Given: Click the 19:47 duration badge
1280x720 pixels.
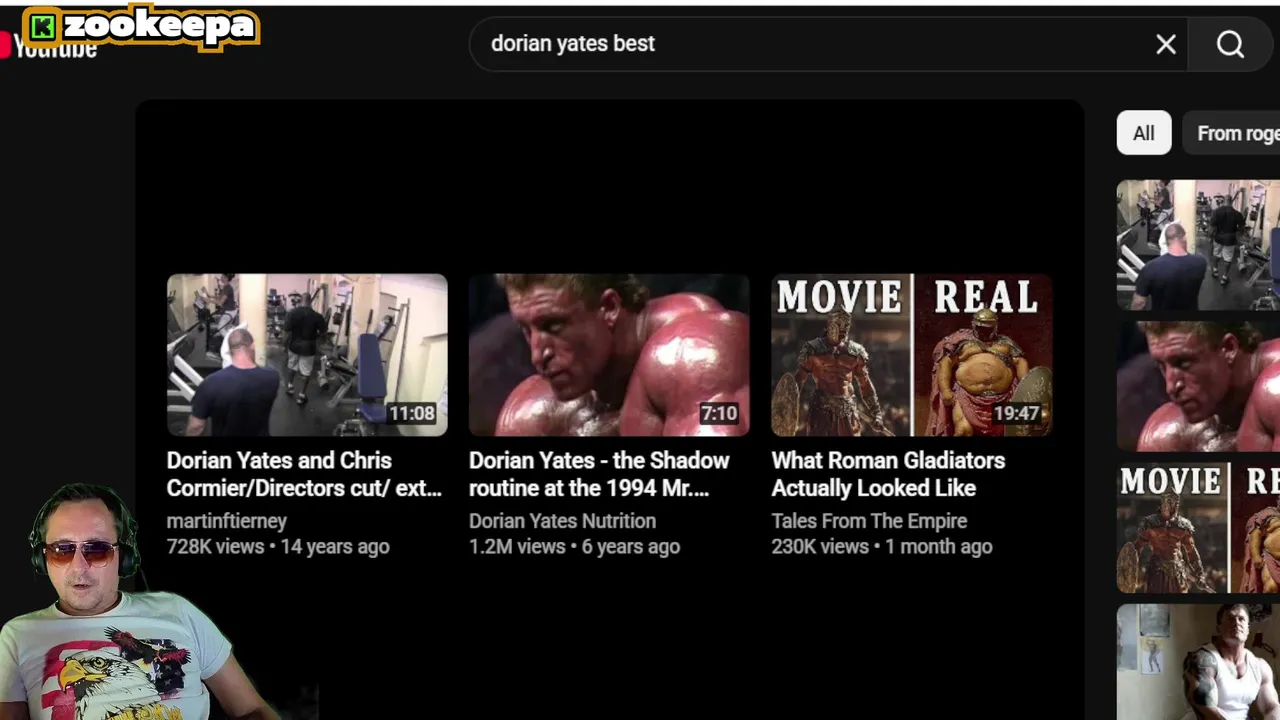Looking at the screenshot, I should pos(1017,413).
